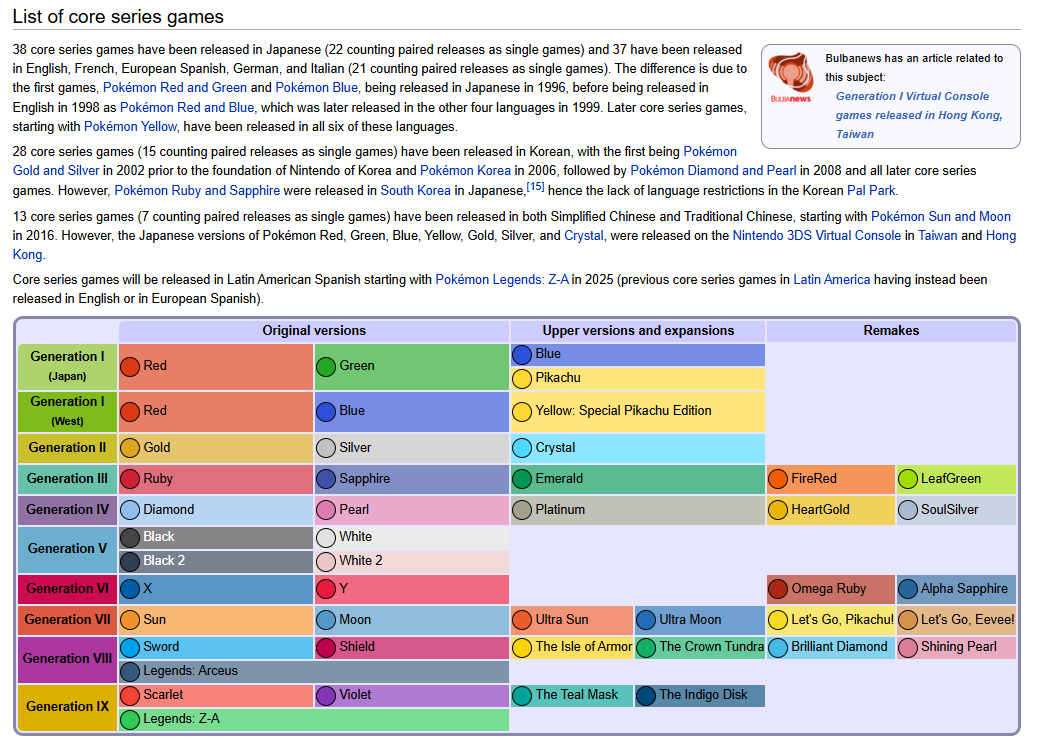Viewport: 1042px width, 741px height.
Task: Click the circle icon beside Ultra Moon
Action: tap(645, 620)
